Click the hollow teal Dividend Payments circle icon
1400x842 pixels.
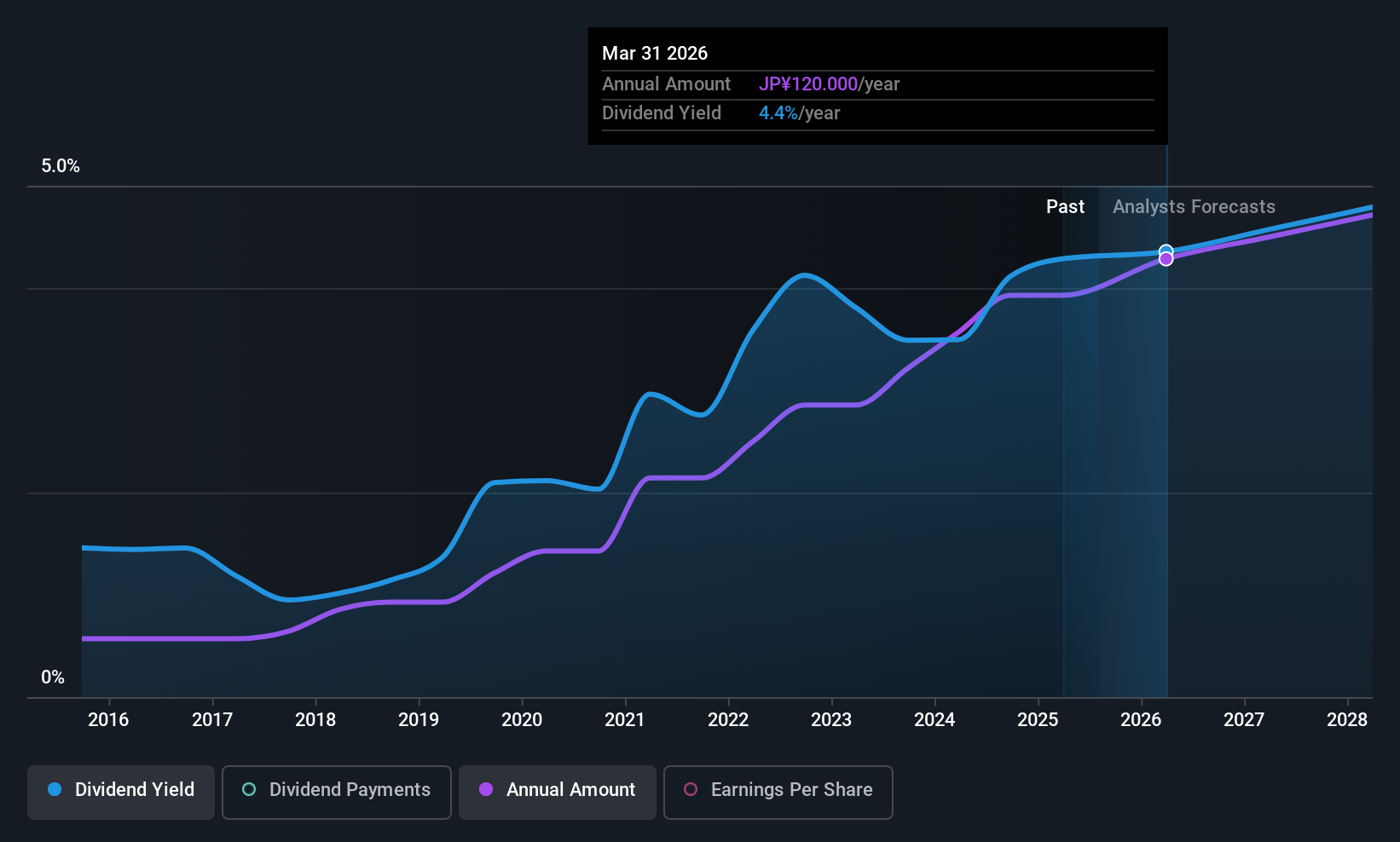(248, 790)
